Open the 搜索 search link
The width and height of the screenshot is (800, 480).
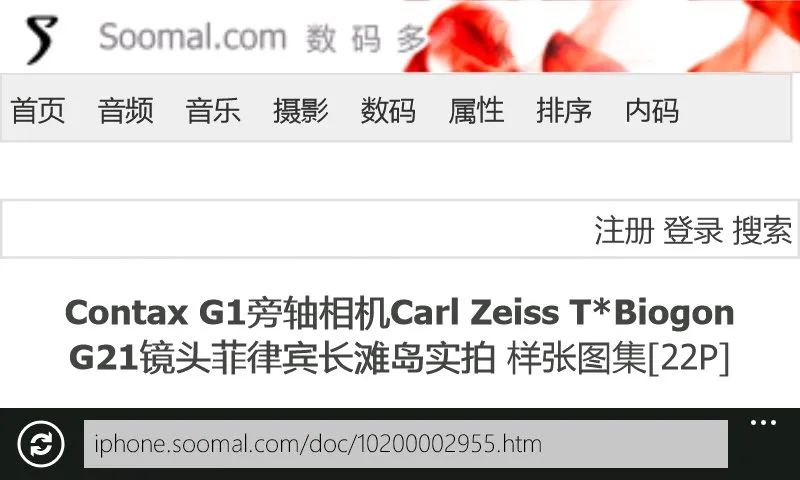point(762,231)
